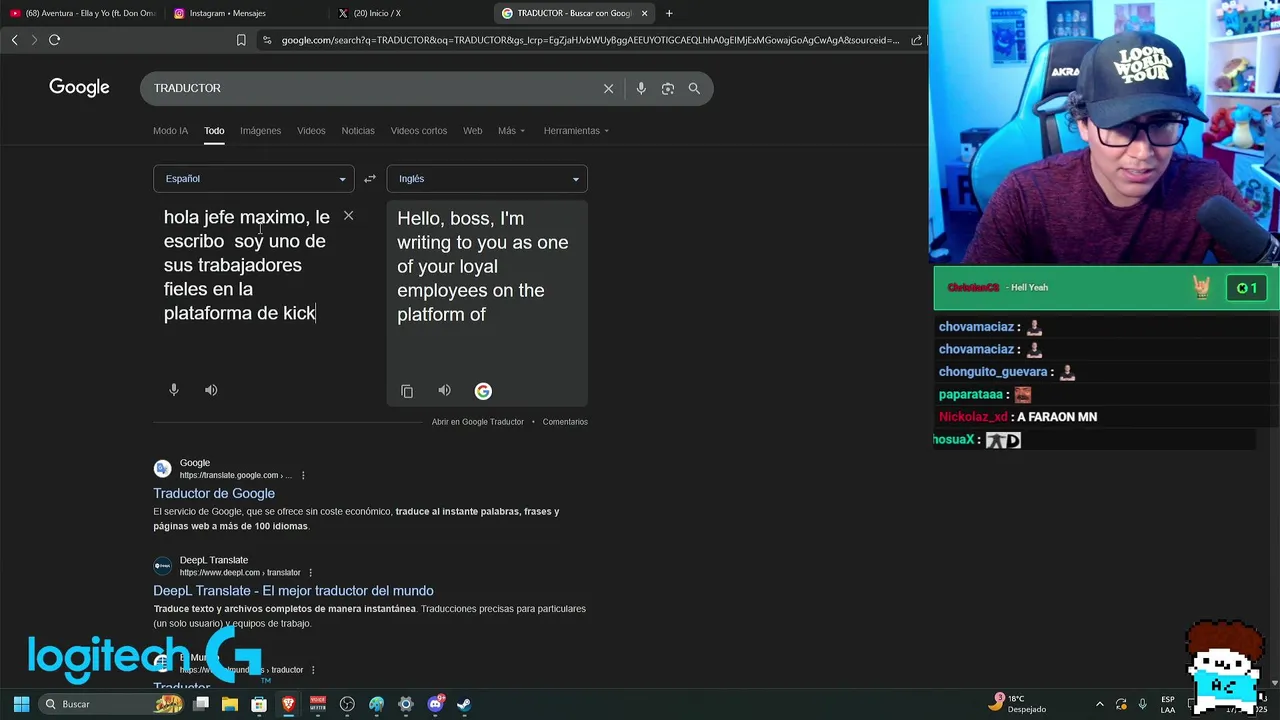Screen dimensions: 1280x720
Task: Switch to Web results tab
Action: (x=472, y=131)
